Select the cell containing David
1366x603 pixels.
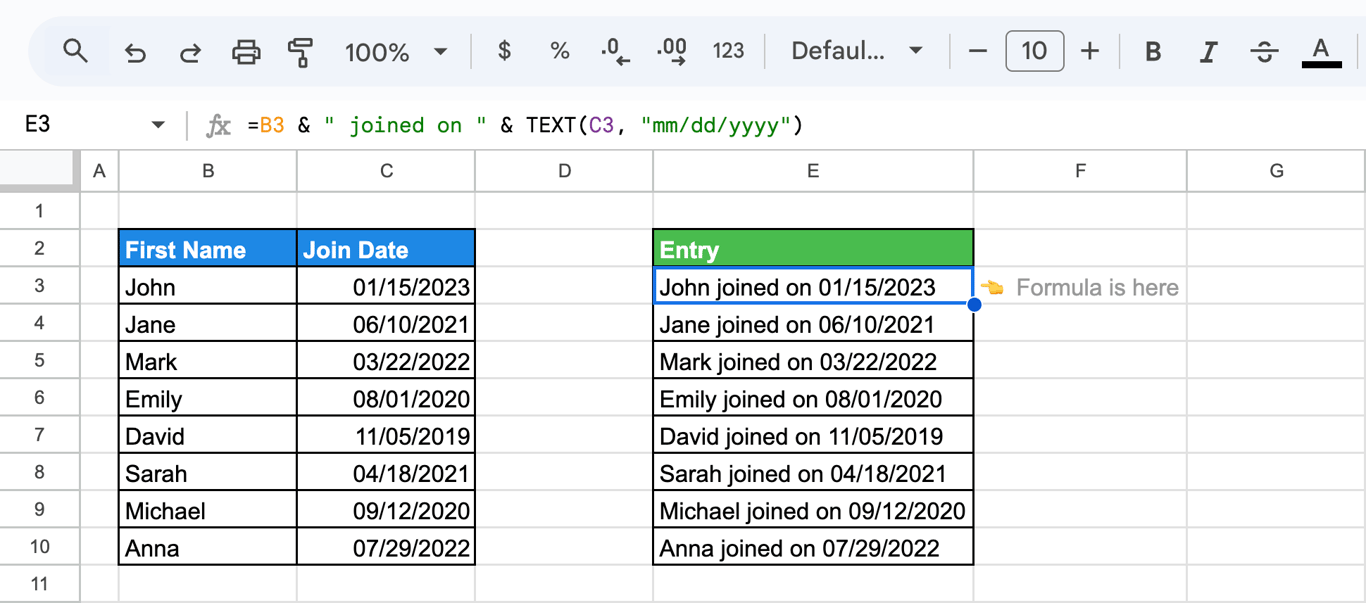click(x=208, y=436)
